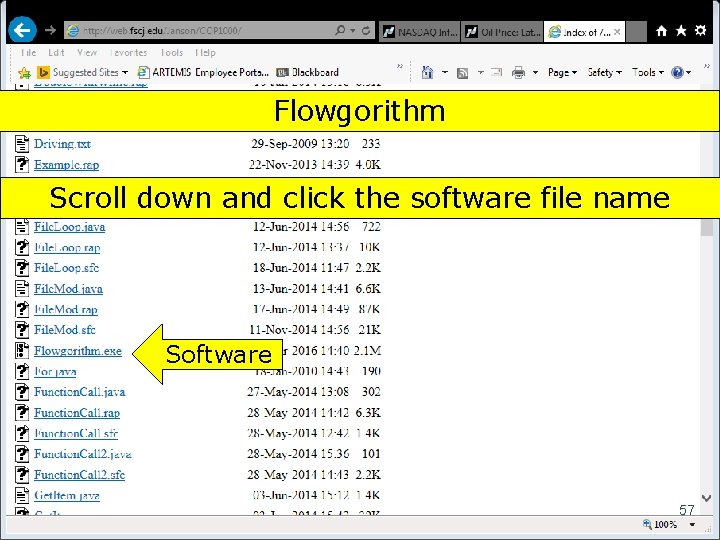Open the Edit menu

[56, 53]
